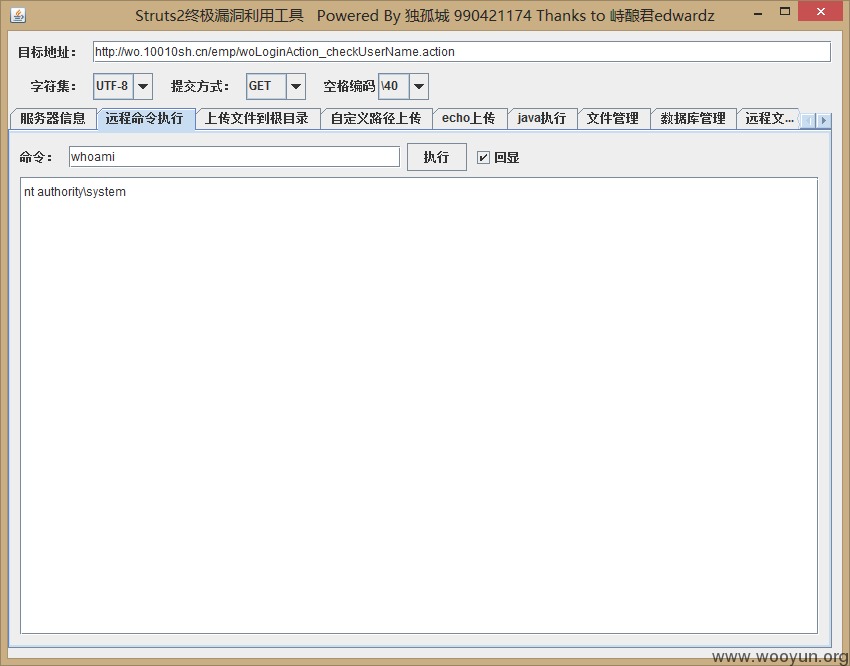
Task: Click the 命令 input field containing whoami
Action: point(234,157)
